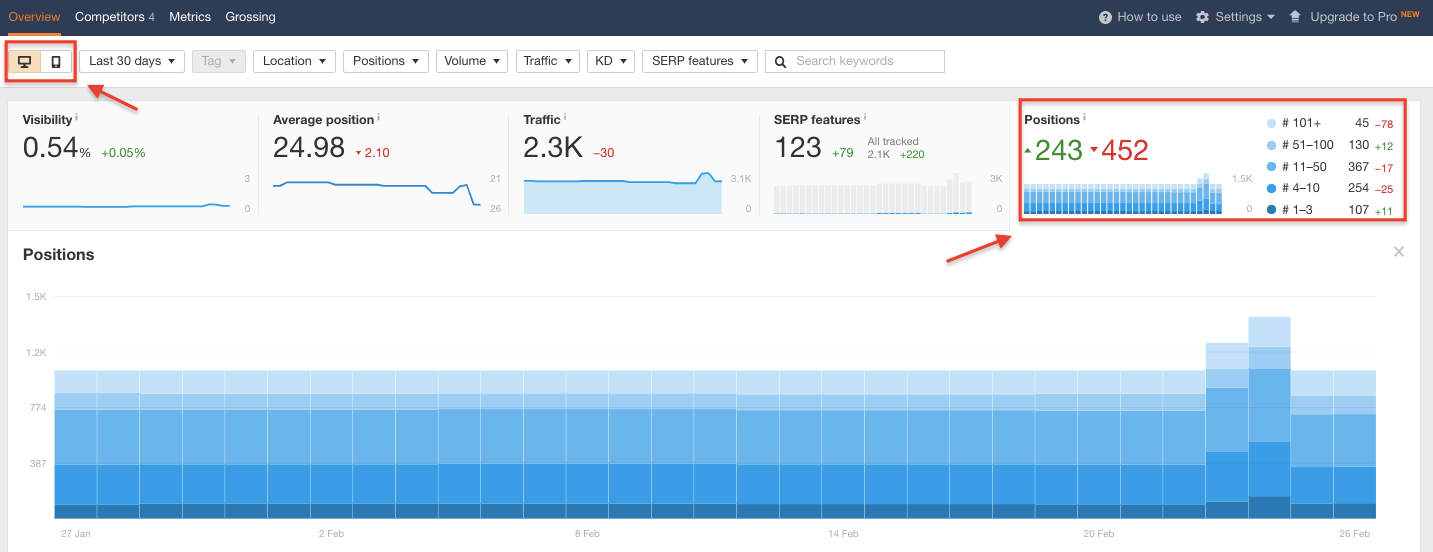Switch to the Grossing tab

click(x=250, y=17)
